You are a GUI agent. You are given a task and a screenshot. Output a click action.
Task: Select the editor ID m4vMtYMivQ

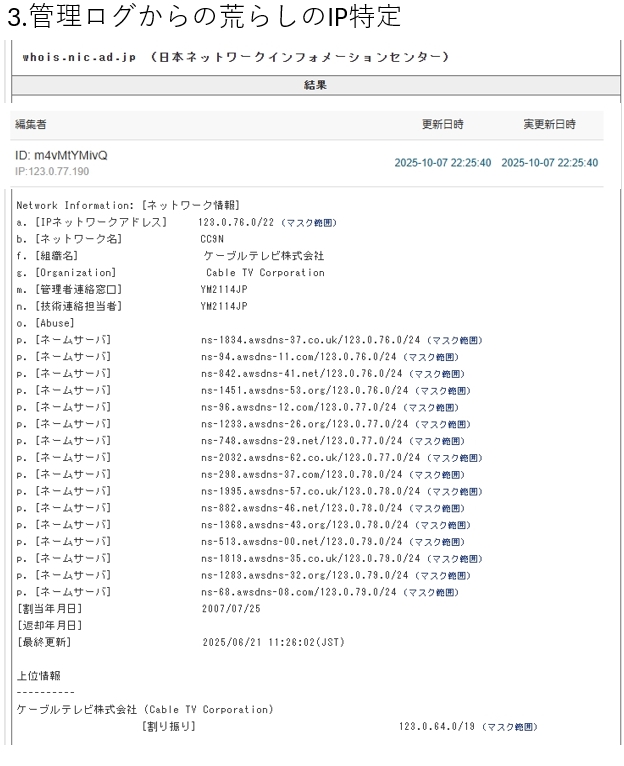click(60, 156)
